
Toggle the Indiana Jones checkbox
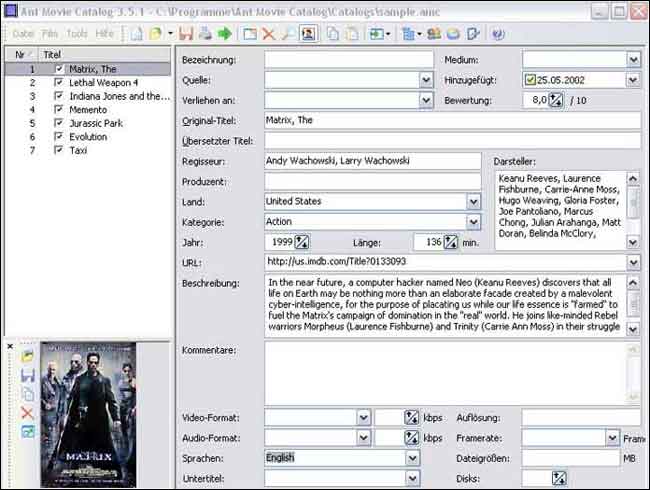click(x=58, y=96)
